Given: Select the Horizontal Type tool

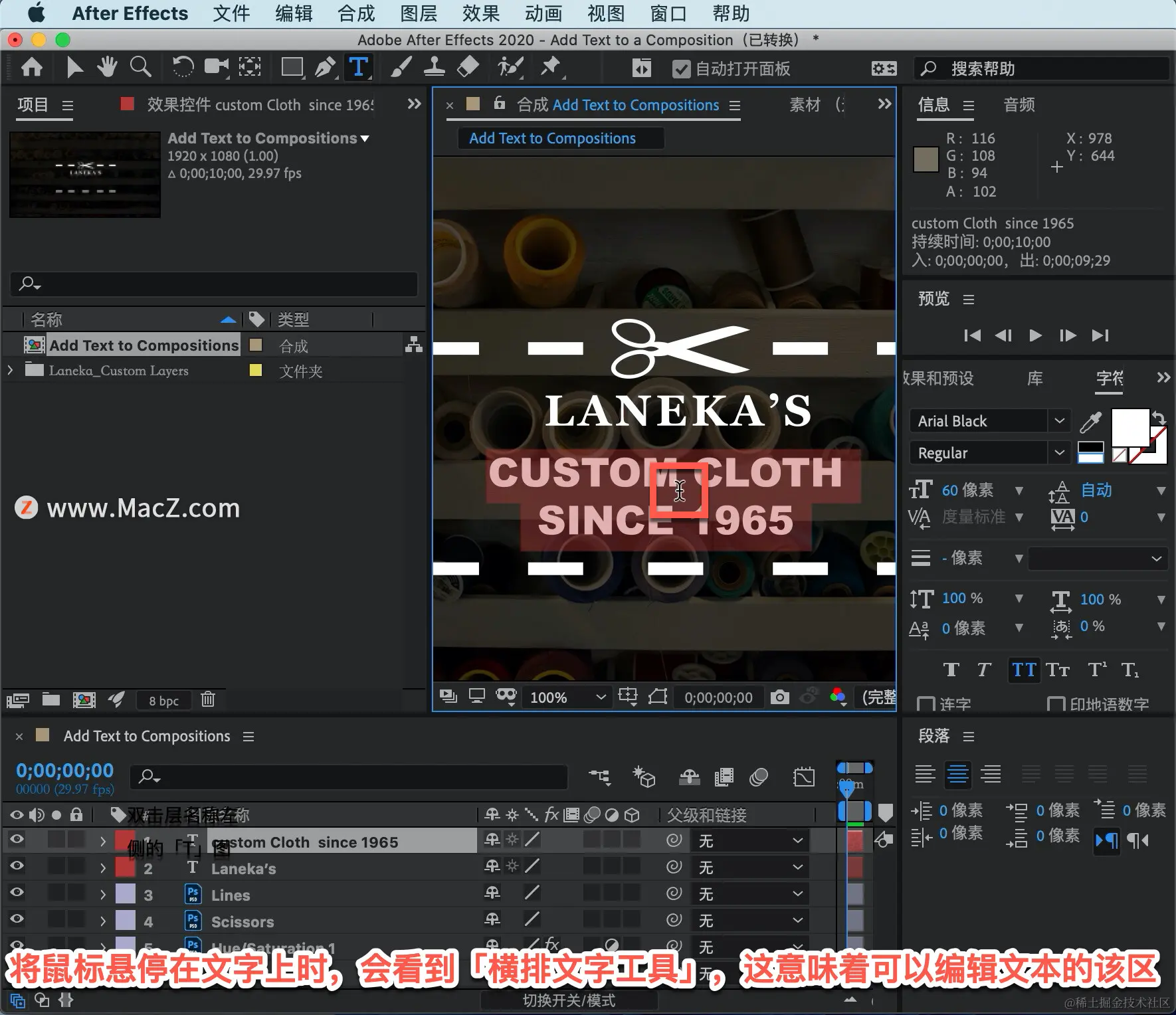Looking at the screenshot, I should pyautogui.click(x=358, y=68).
